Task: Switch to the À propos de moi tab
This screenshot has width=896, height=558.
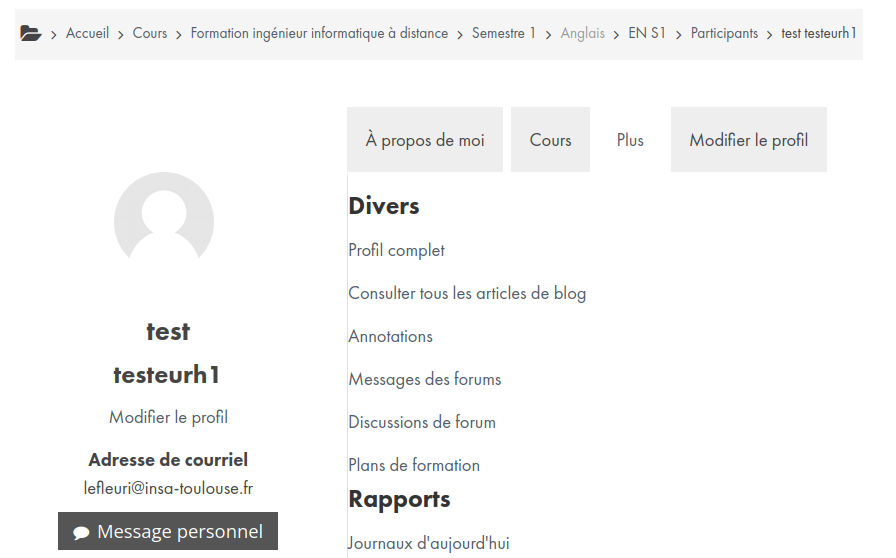Action: (x=425, y=140)
